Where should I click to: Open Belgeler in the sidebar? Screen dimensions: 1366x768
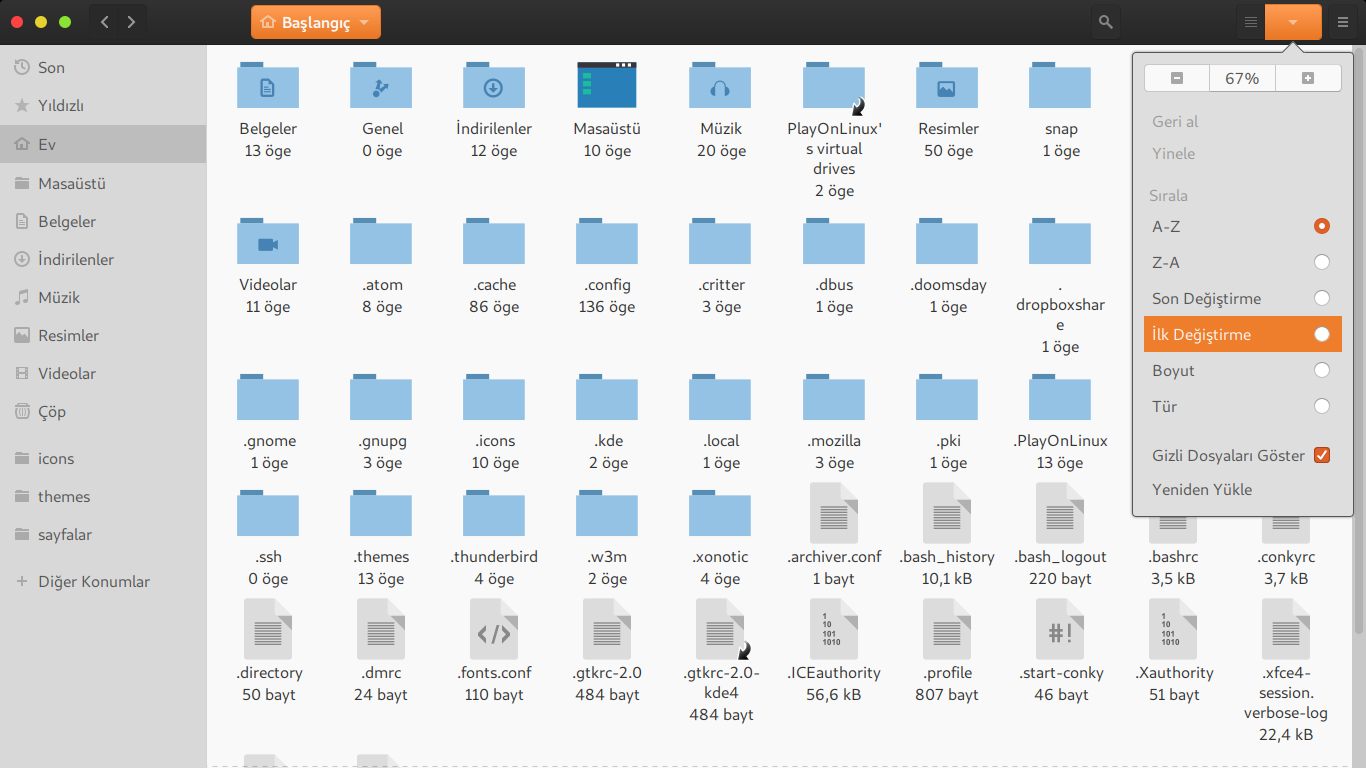(x=103, y=222)
